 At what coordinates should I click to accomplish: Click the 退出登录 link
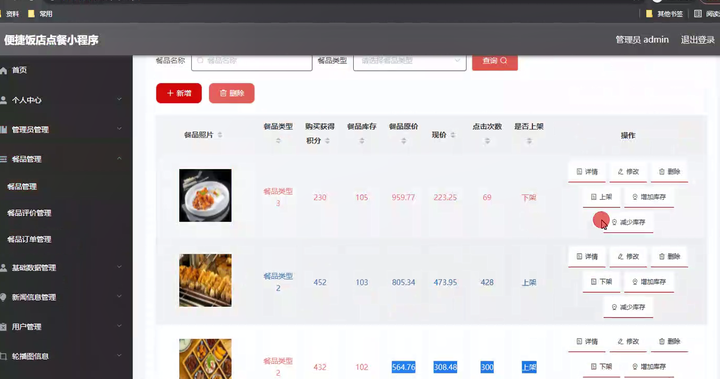coord(698,40)
